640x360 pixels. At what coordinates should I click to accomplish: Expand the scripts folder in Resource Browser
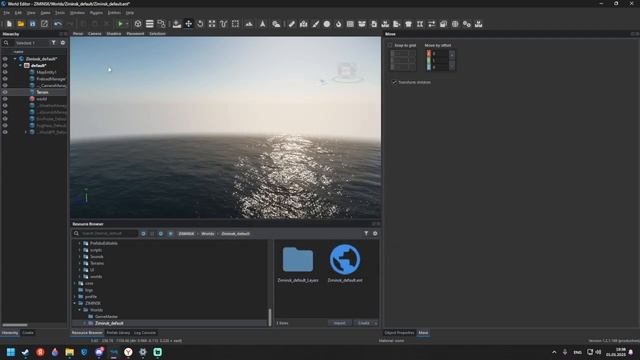(x=80, y=250)
